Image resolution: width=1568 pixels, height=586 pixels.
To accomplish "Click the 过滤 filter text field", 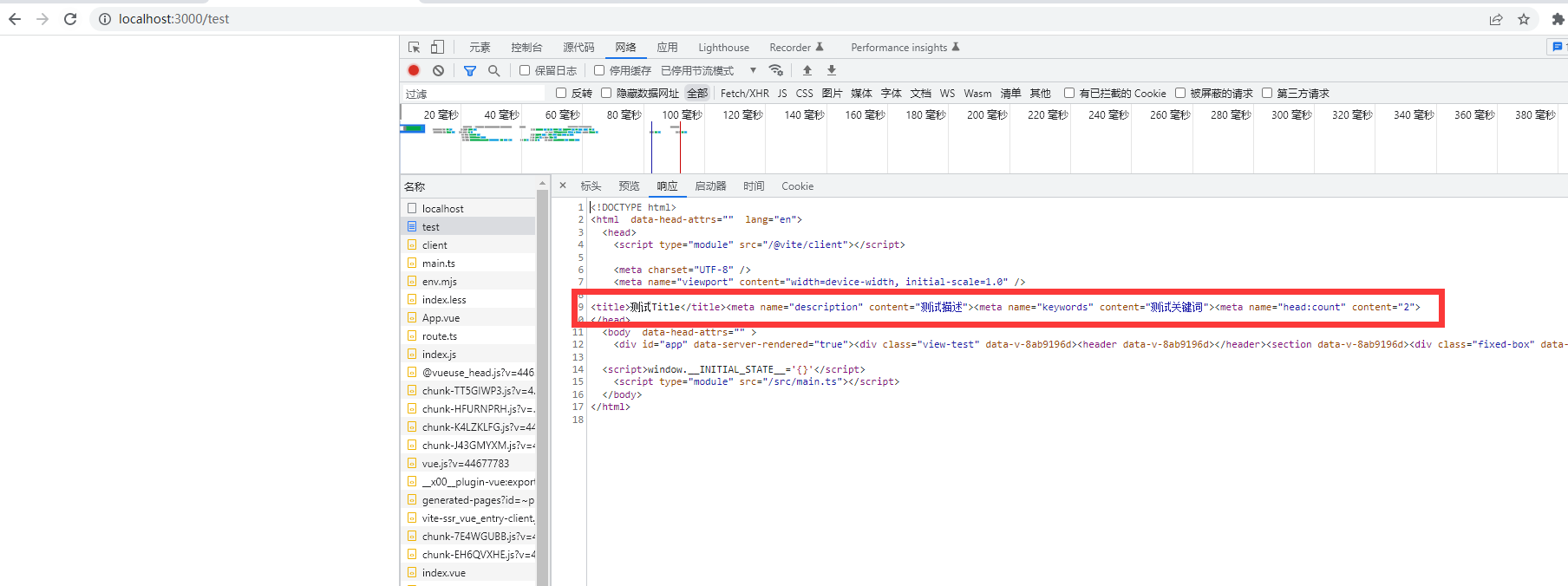I will pos(473,94).
